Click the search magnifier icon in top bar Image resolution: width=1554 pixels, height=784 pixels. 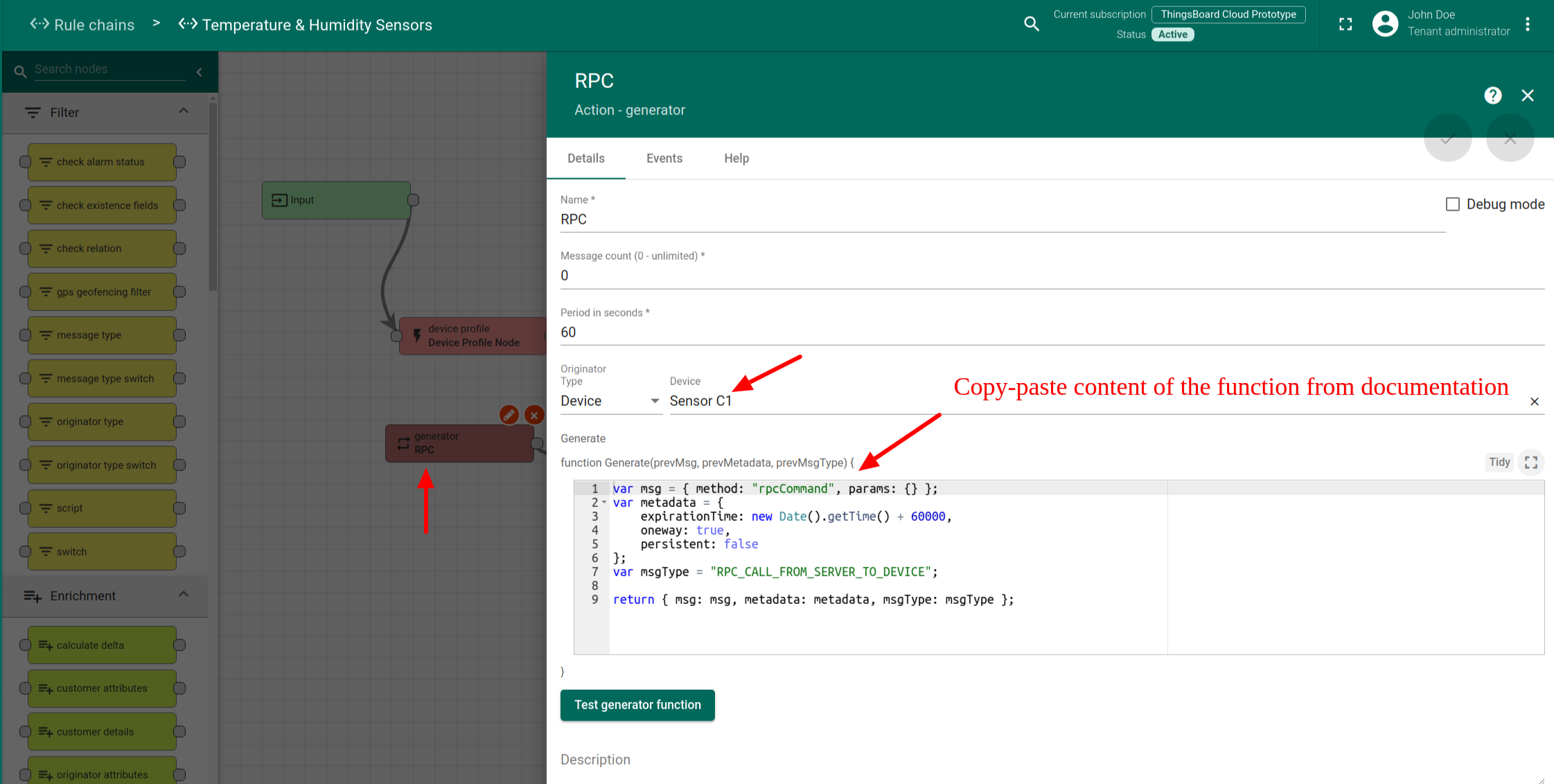pyautogui.click(x=1032, y=24)
